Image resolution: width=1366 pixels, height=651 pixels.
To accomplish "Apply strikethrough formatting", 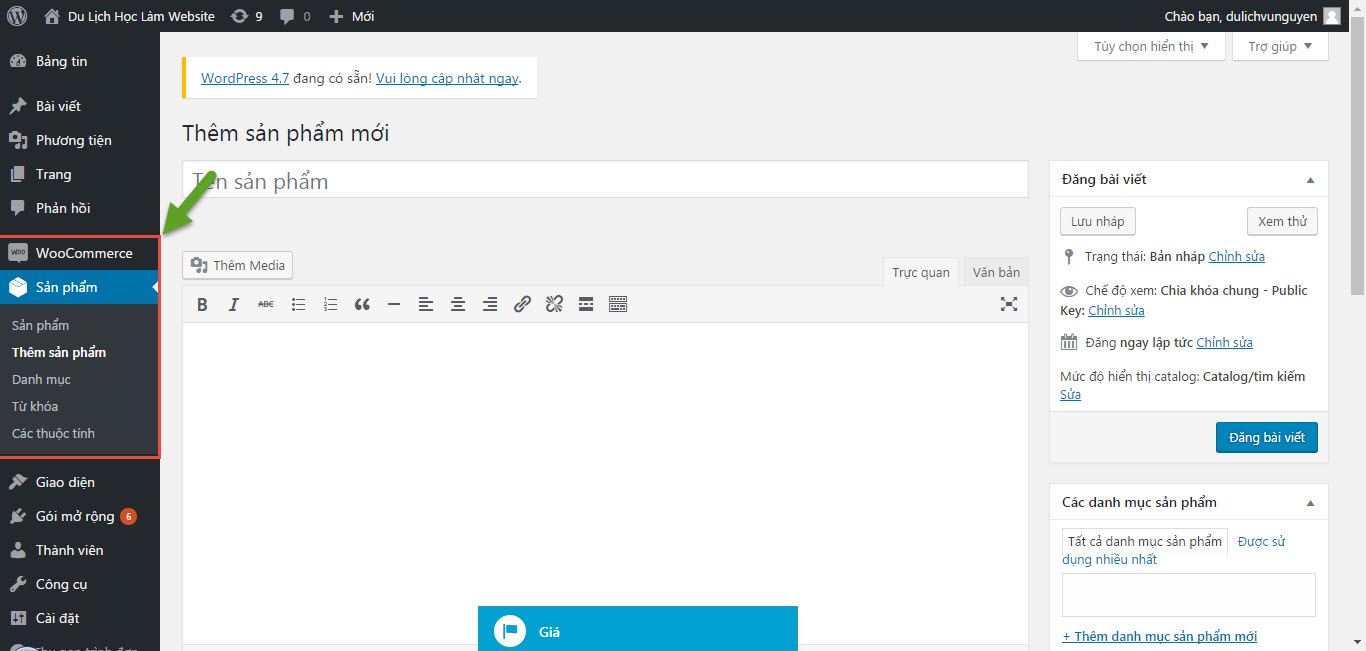I will pos(265,304).
